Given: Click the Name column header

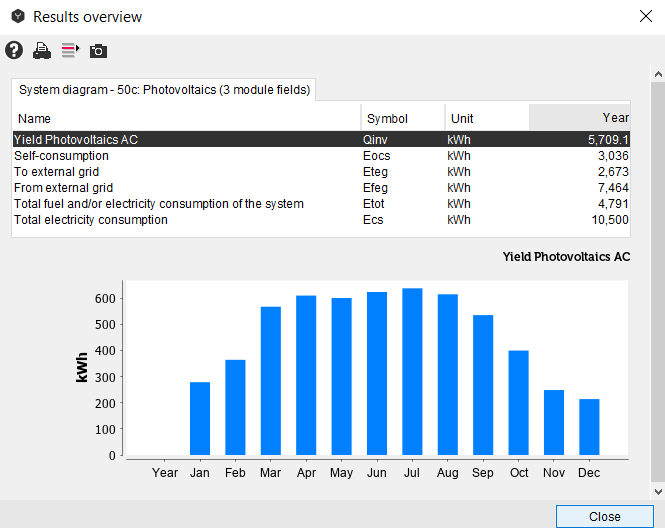Looking at the screenshot, I should point(186,118).
